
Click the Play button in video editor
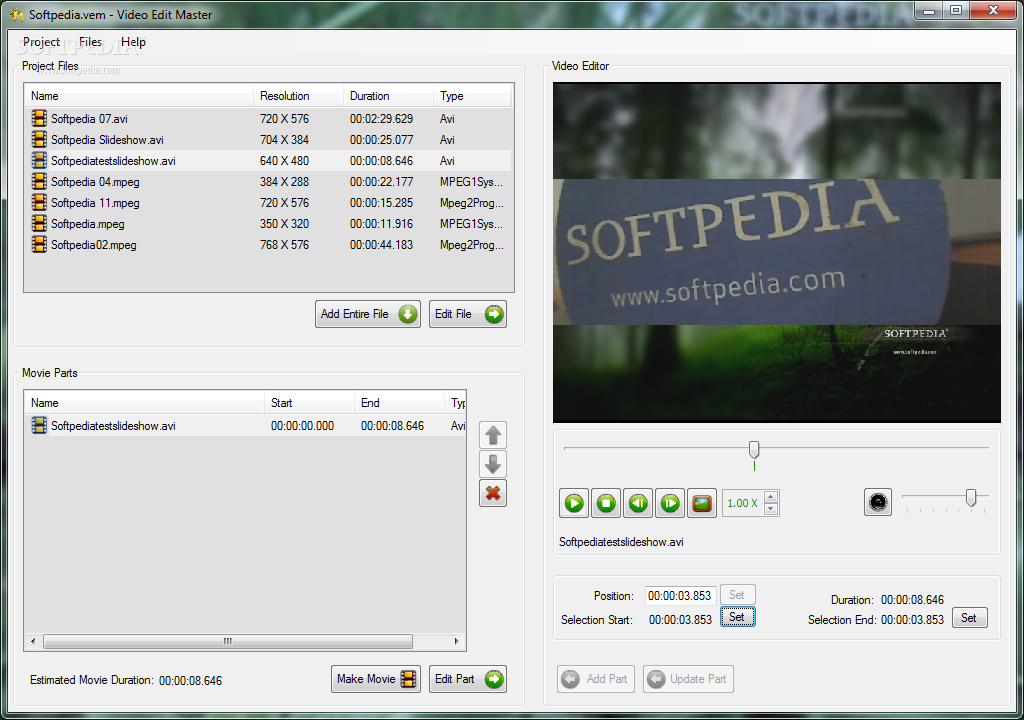(574, 503)
